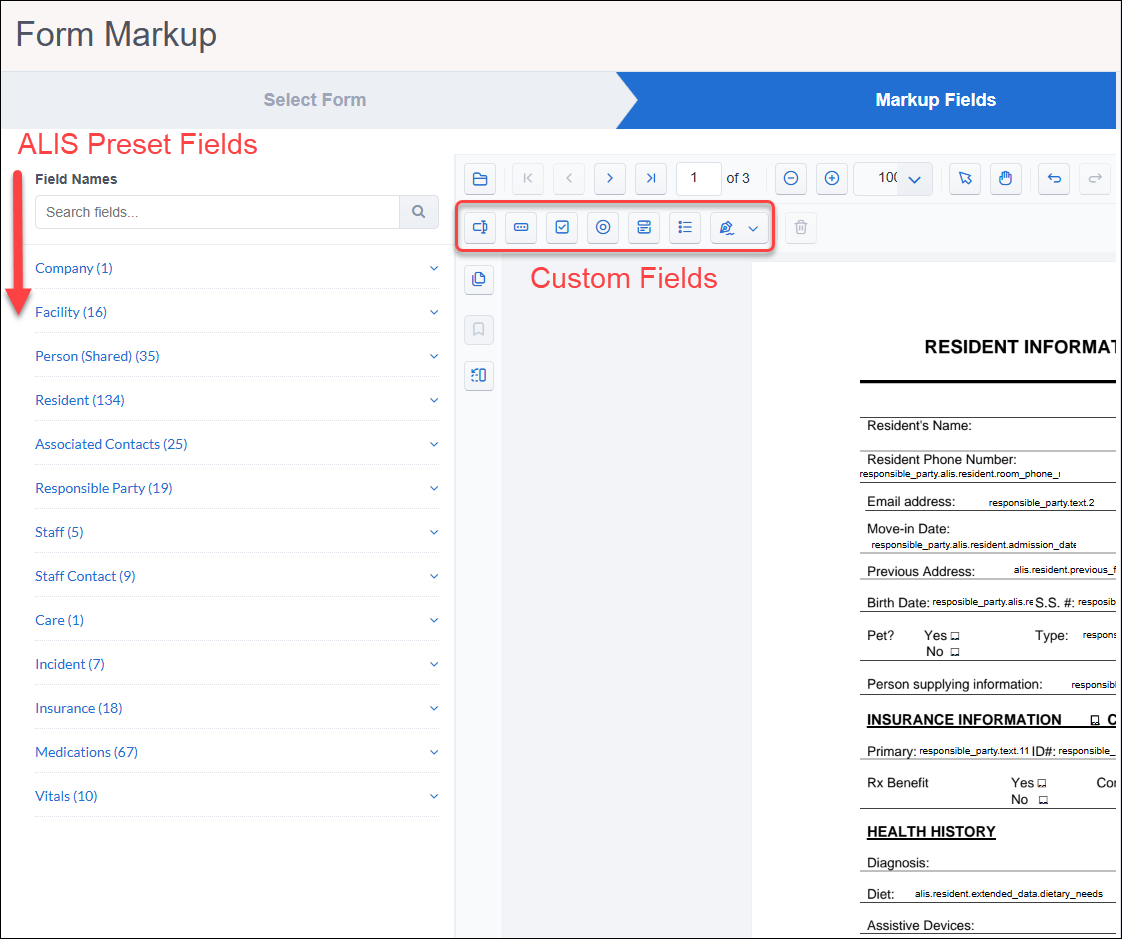Screen dimensions: 1122x939
Task: Click the delete trash icon
Action: pyautogui.click(x=801, y=228)
